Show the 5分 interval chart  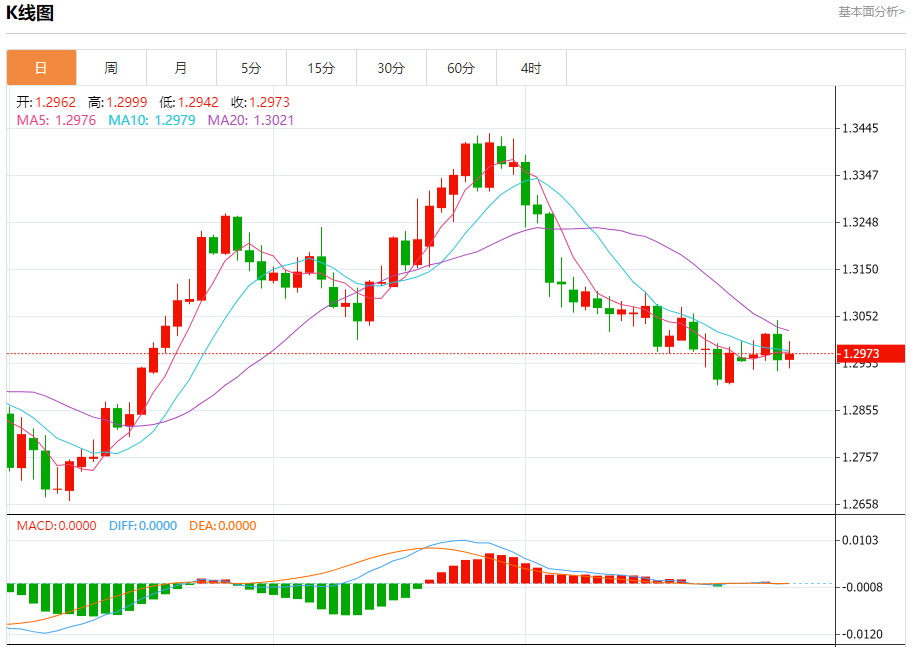(251, 68)
